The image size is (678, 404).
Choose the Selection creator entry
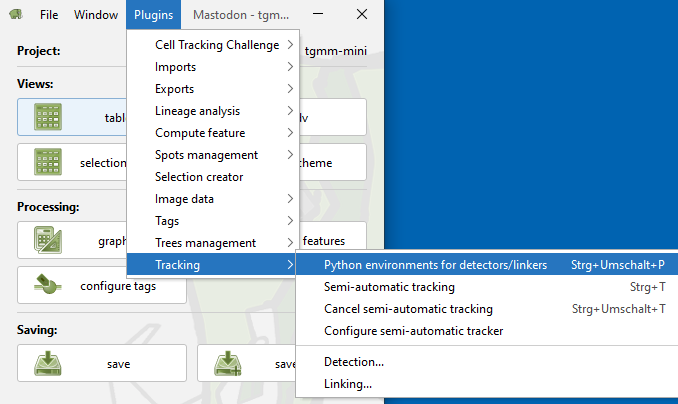(x=213, y=177)
